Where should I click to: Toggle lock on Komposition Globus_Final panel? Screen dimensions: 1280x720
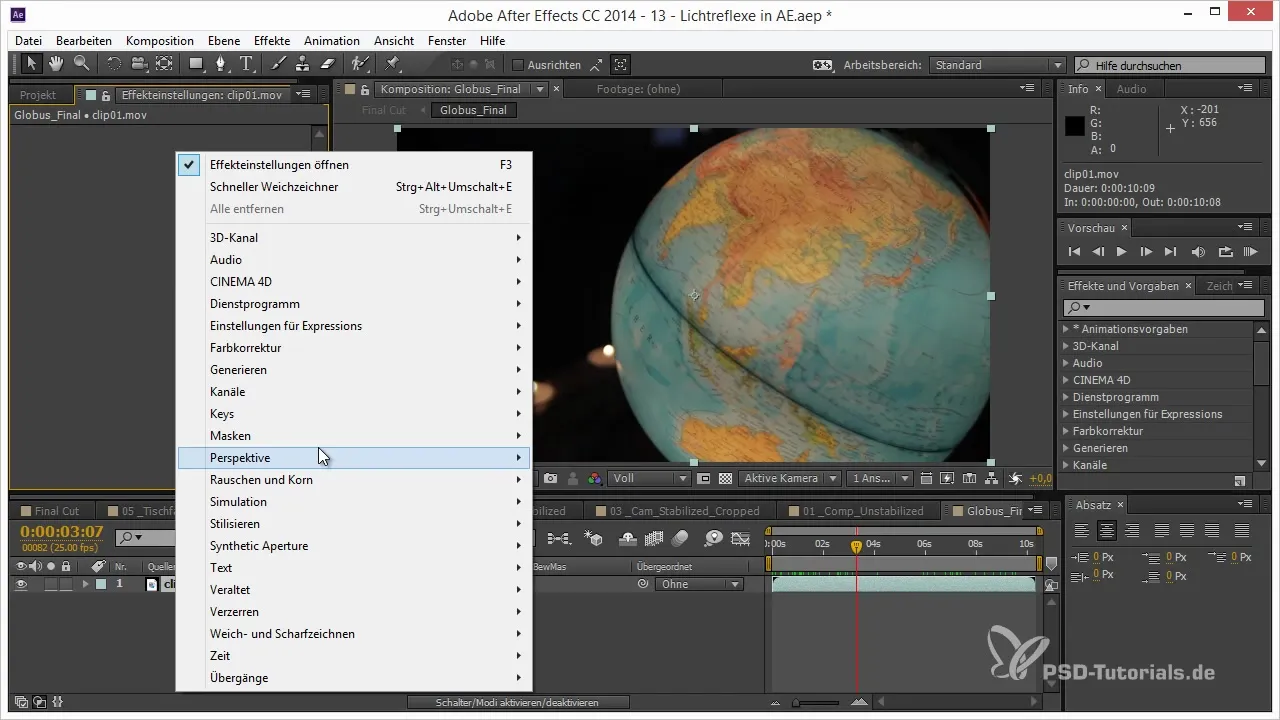click(365, 89)
